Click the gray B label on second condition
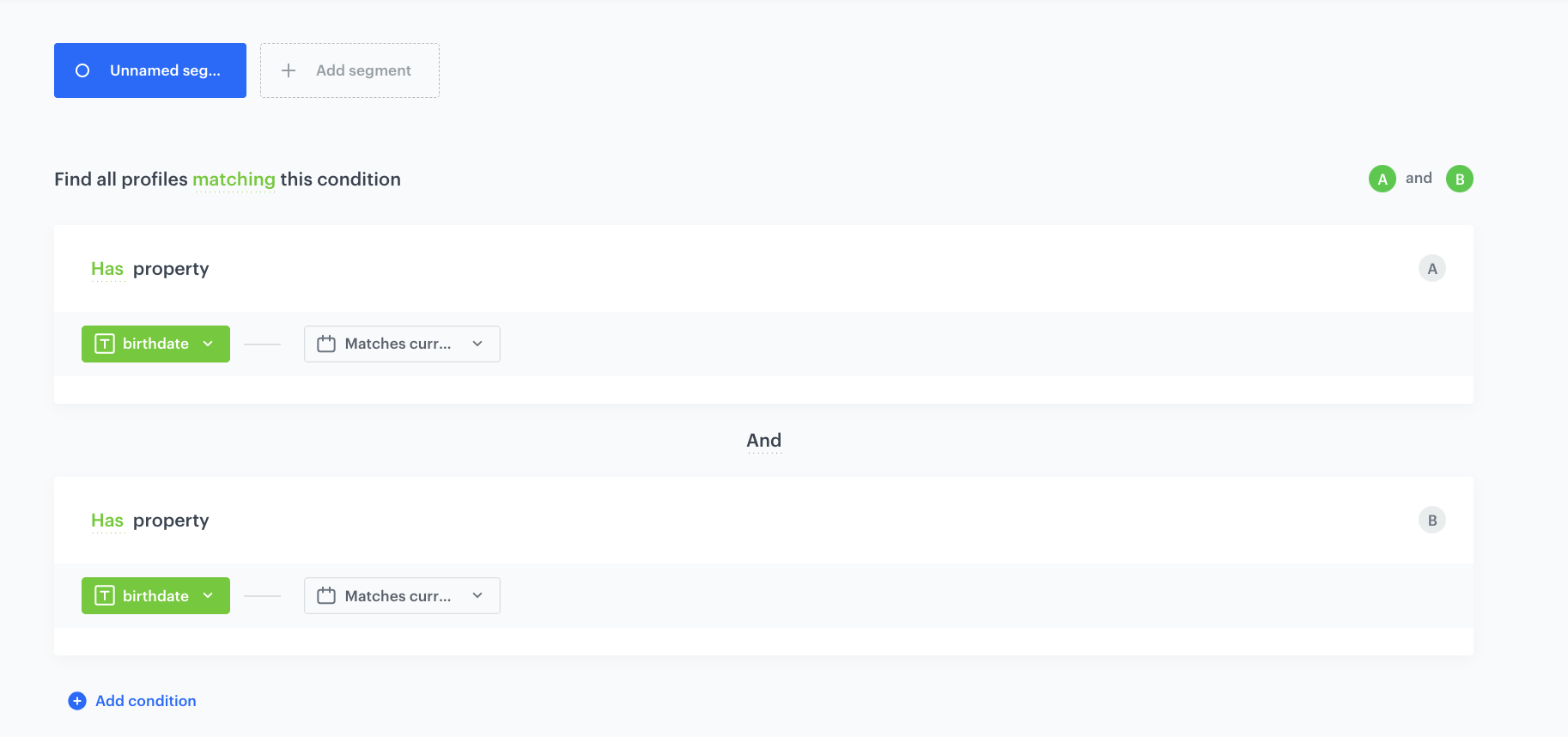Image resolution: width=1568 pixels, height=737 pixels. coord(1431,521)
